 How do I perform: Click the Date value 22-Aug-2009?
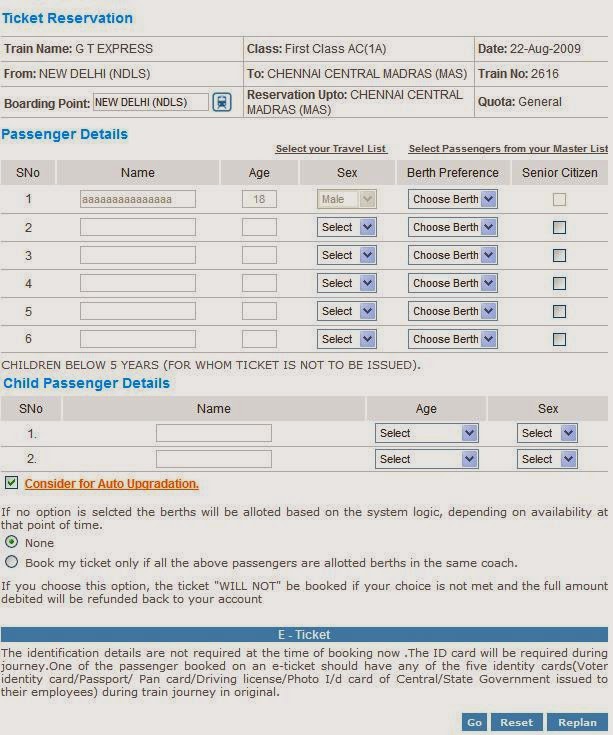click(545, 49)
